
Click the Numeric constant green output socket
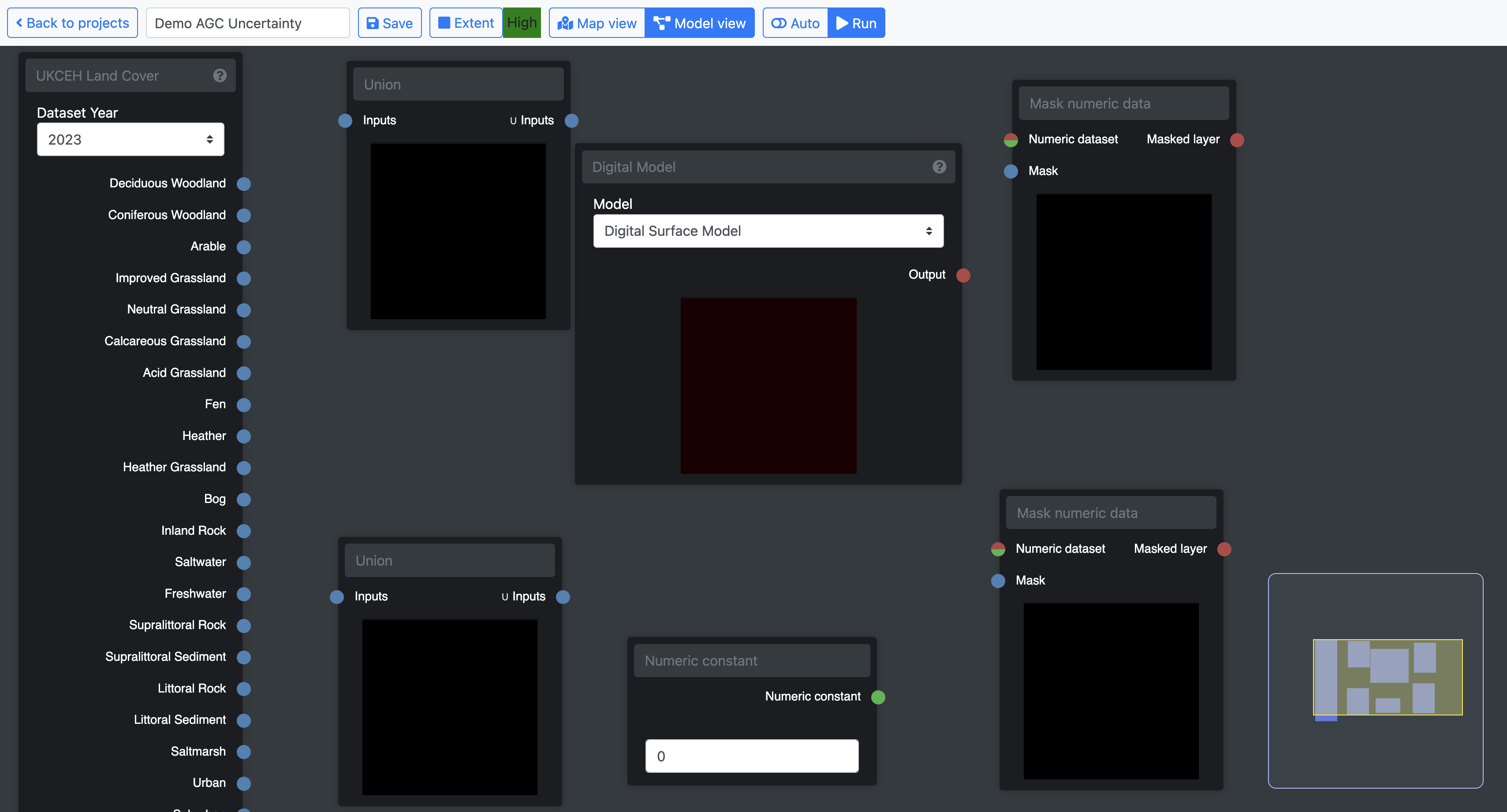(x=877, y=697)
